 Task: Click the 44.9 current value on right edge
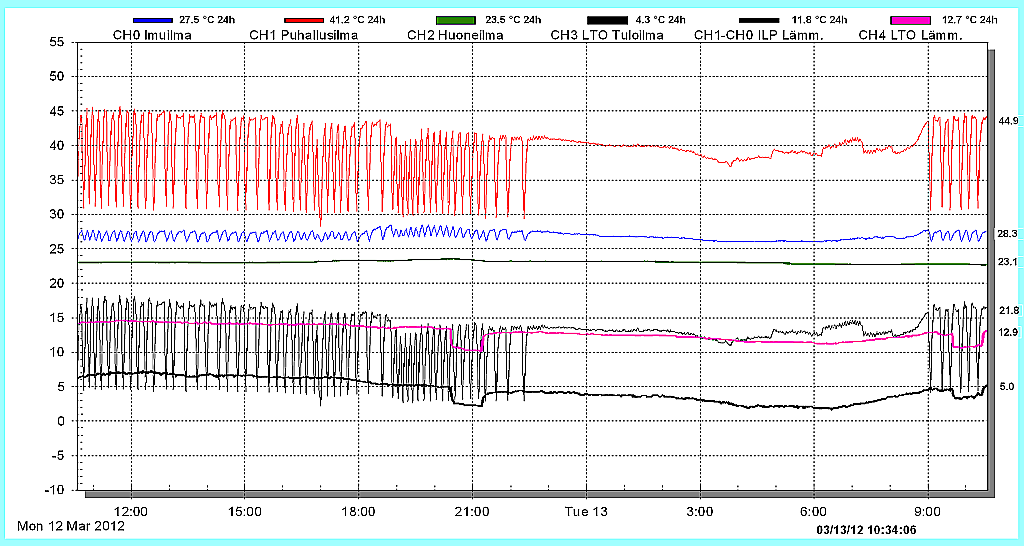[x=1007, y=121]
